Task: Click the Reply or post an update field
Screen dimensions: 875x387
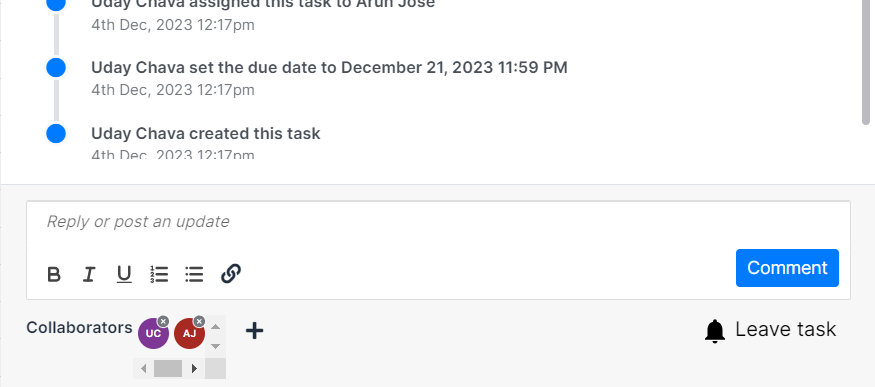Action: point(438,222)
